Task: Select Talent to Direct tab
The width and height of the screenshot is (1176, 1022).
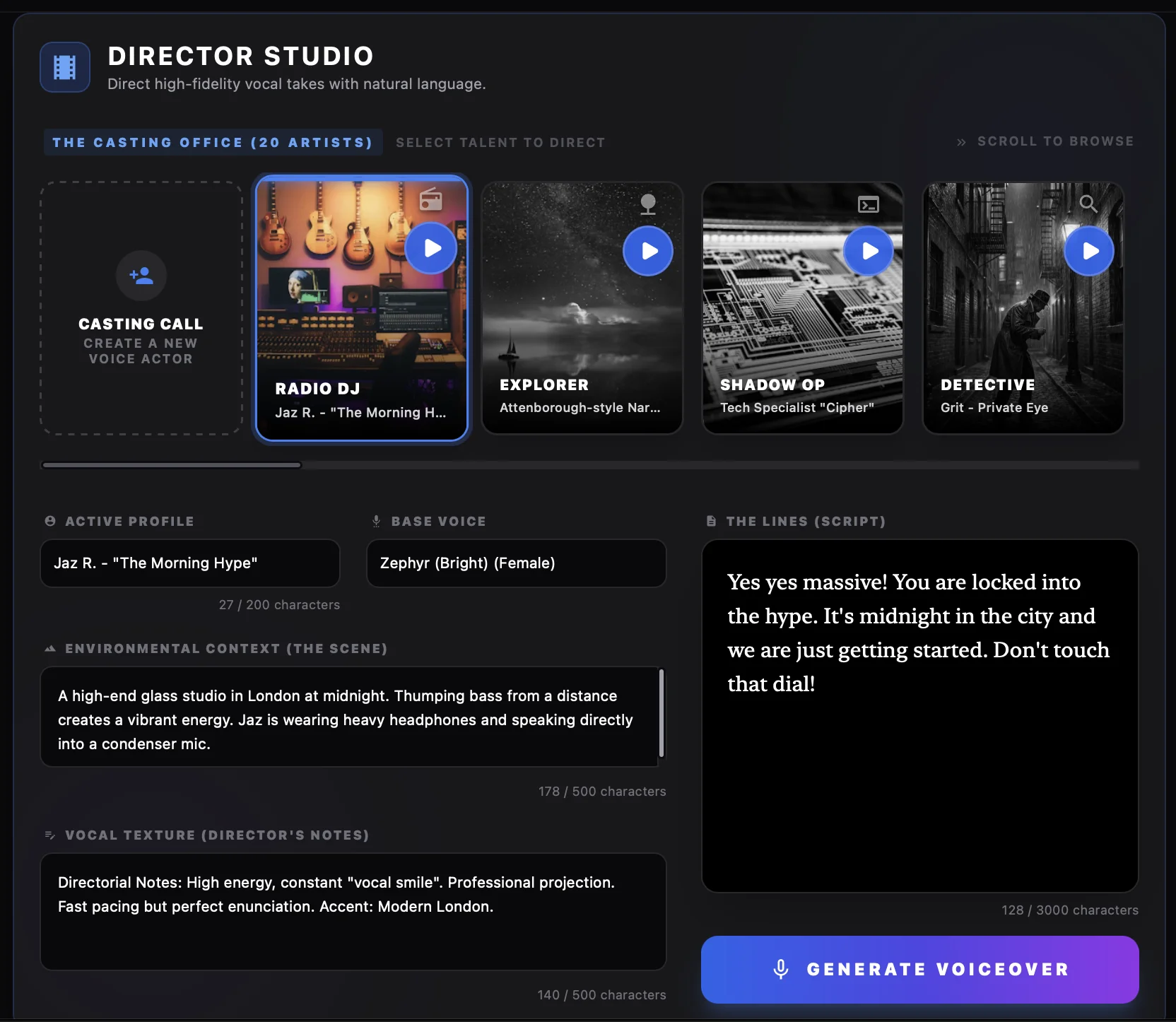Action: [500, 142]
